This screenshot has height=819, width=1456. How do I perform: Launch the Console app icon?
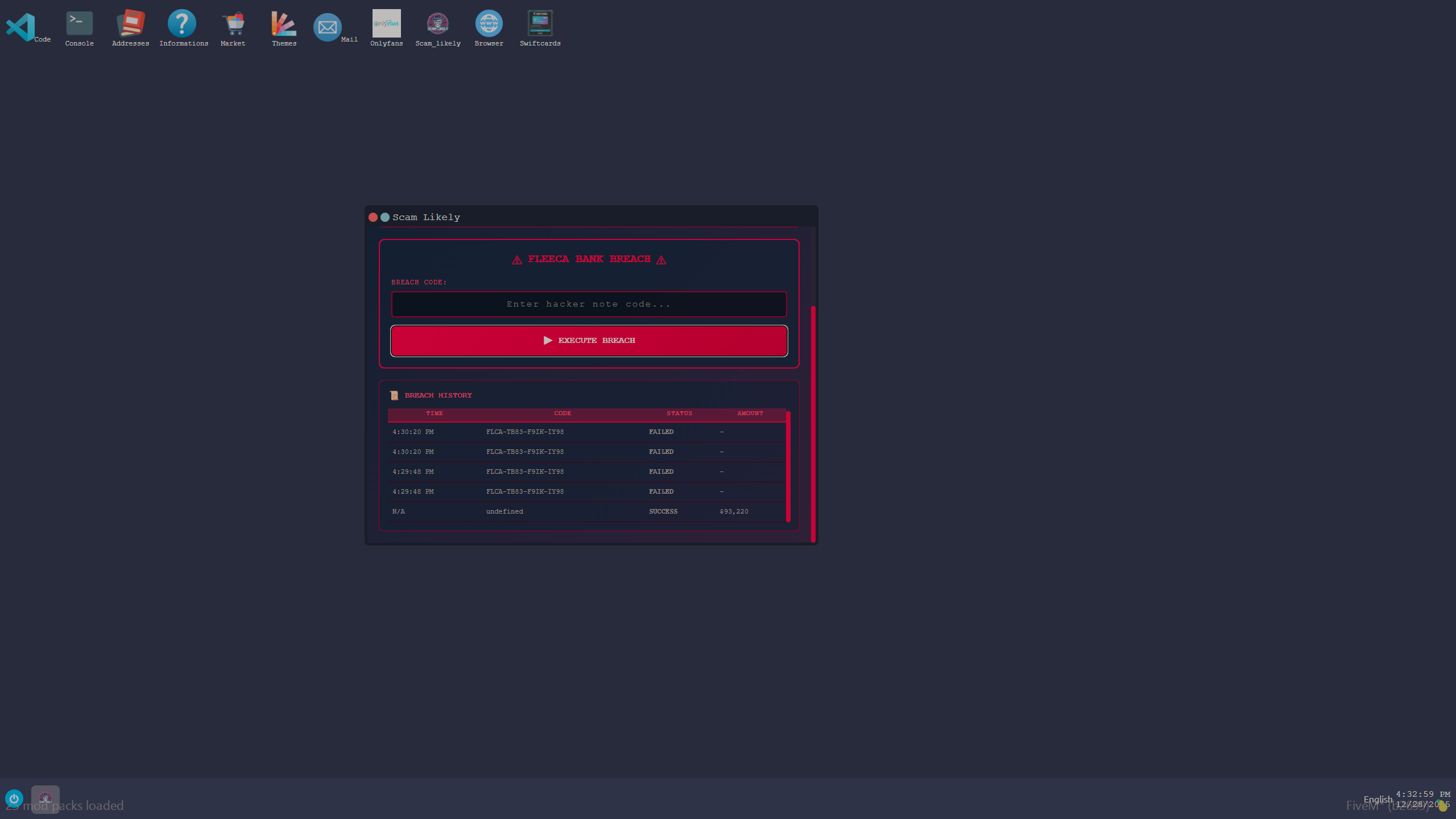click(79, 23)
